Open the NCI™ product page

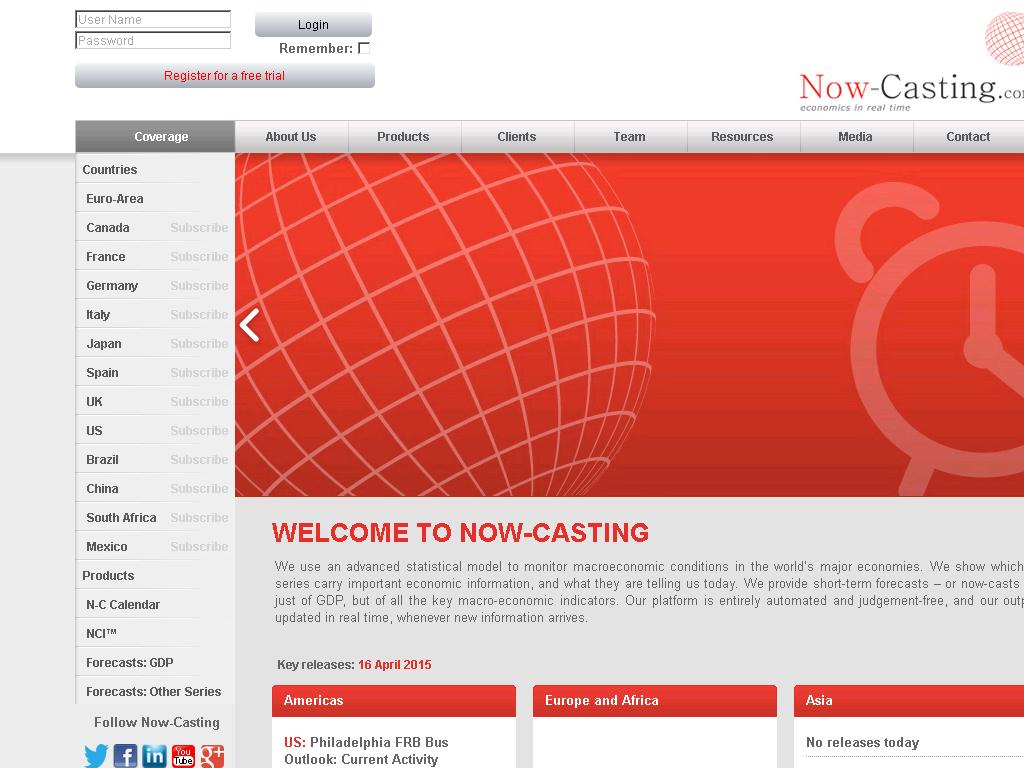(101, 633)
